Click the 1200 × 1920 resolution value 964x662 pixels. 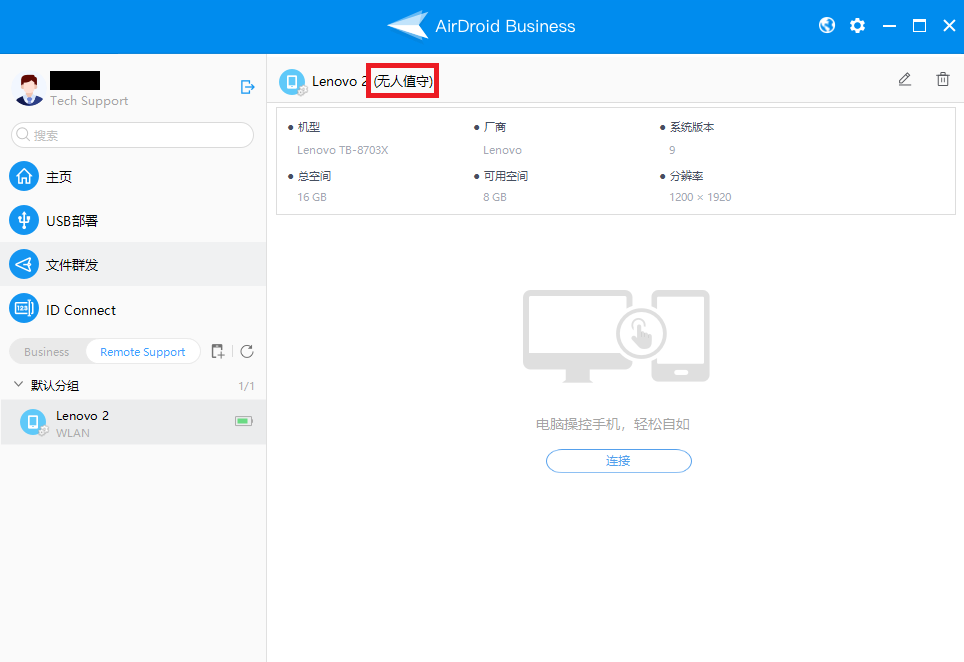click(700, 197)
